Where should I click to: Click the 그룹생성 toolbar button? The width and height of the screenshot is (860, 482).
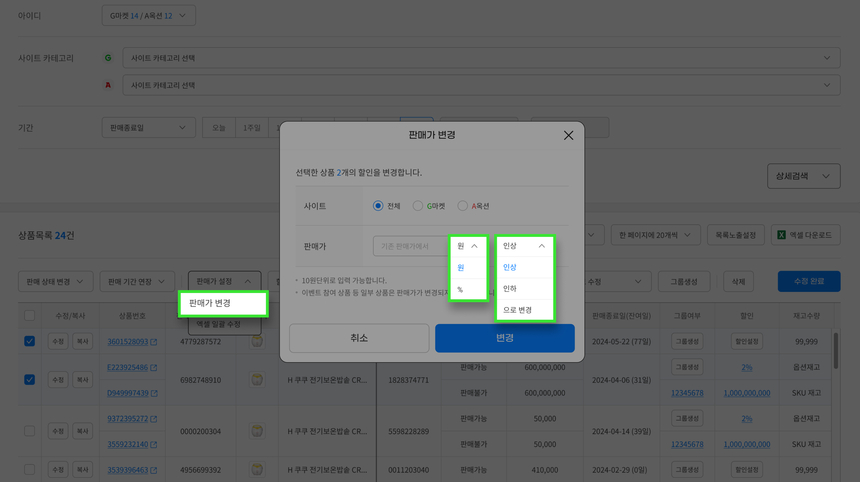pyautogui.click(x=684, y=281)
